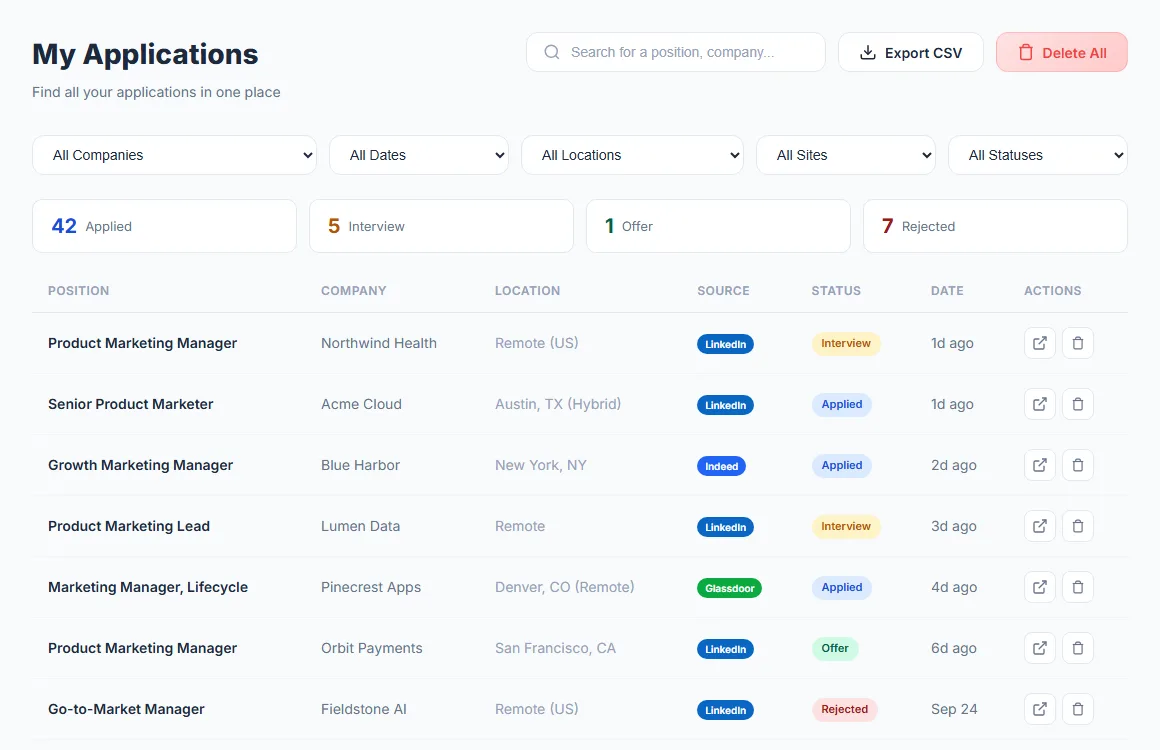
Task: Click Export CSV button
Action: click(x=911, y=53)
